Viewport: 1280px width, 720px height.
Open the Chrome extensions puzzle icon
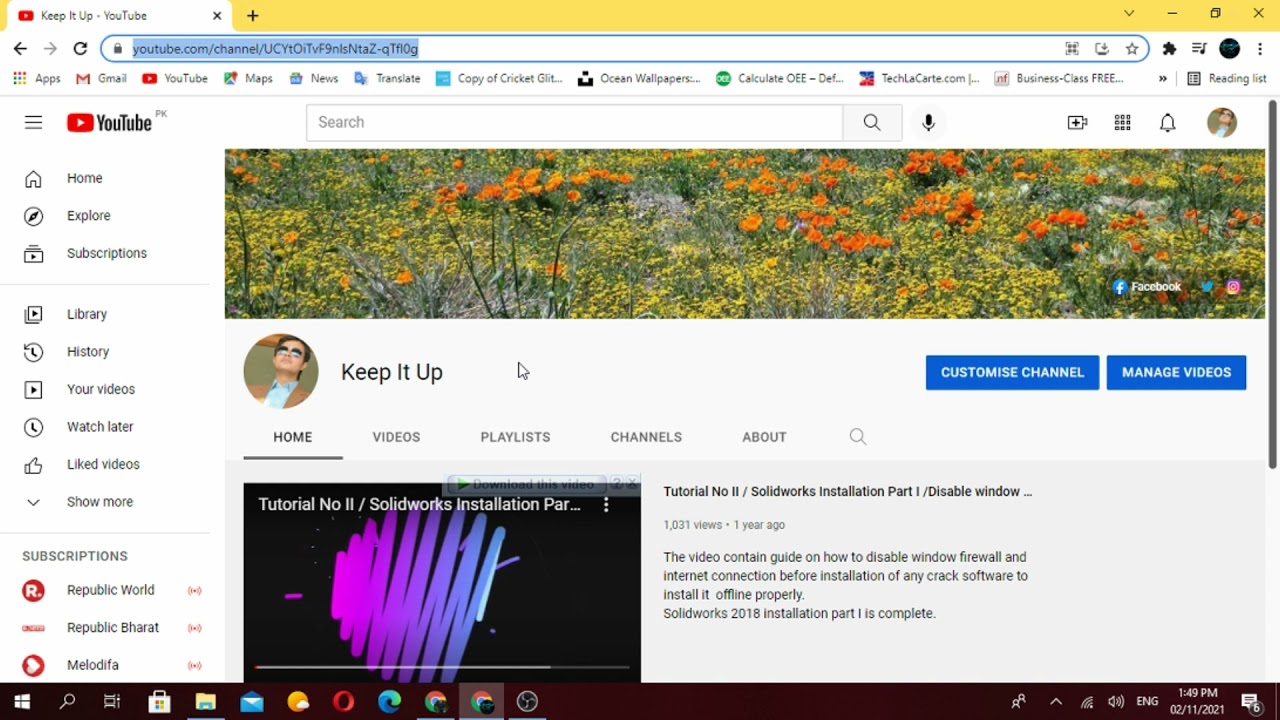1169,48
